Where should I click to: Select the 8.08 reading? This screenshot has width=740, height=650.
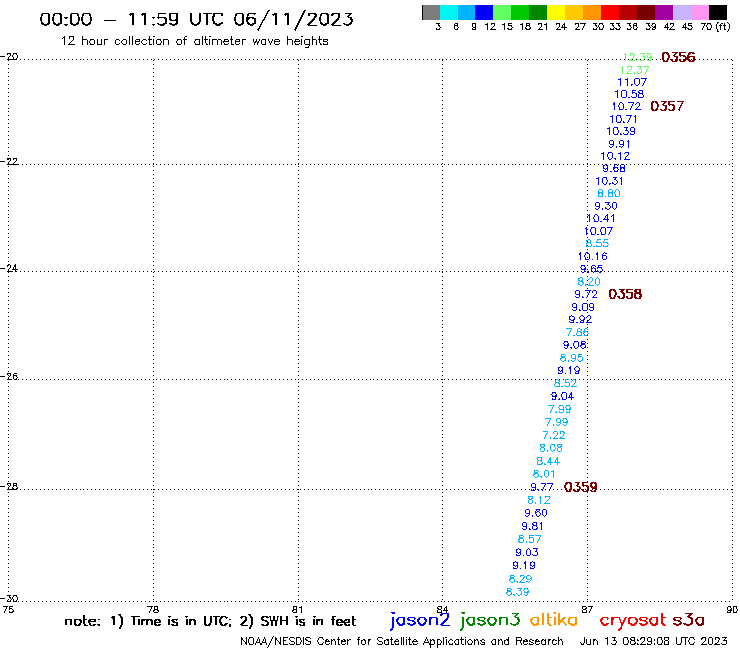(551, 448)
